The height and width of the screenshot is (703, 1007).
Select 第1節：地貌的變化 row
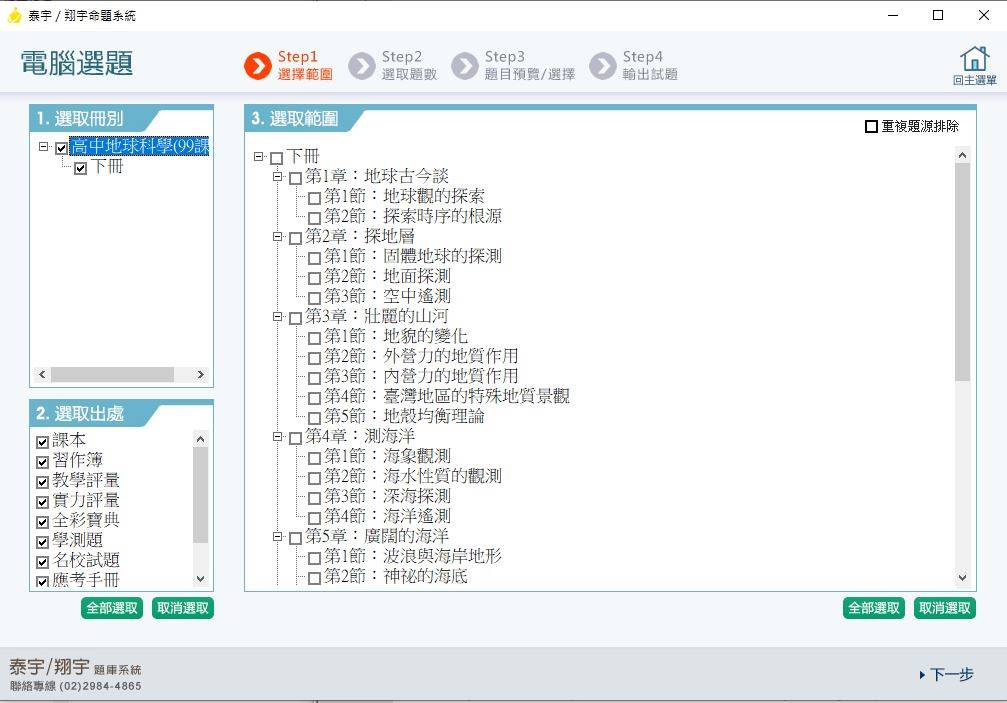tap(396, 336)
